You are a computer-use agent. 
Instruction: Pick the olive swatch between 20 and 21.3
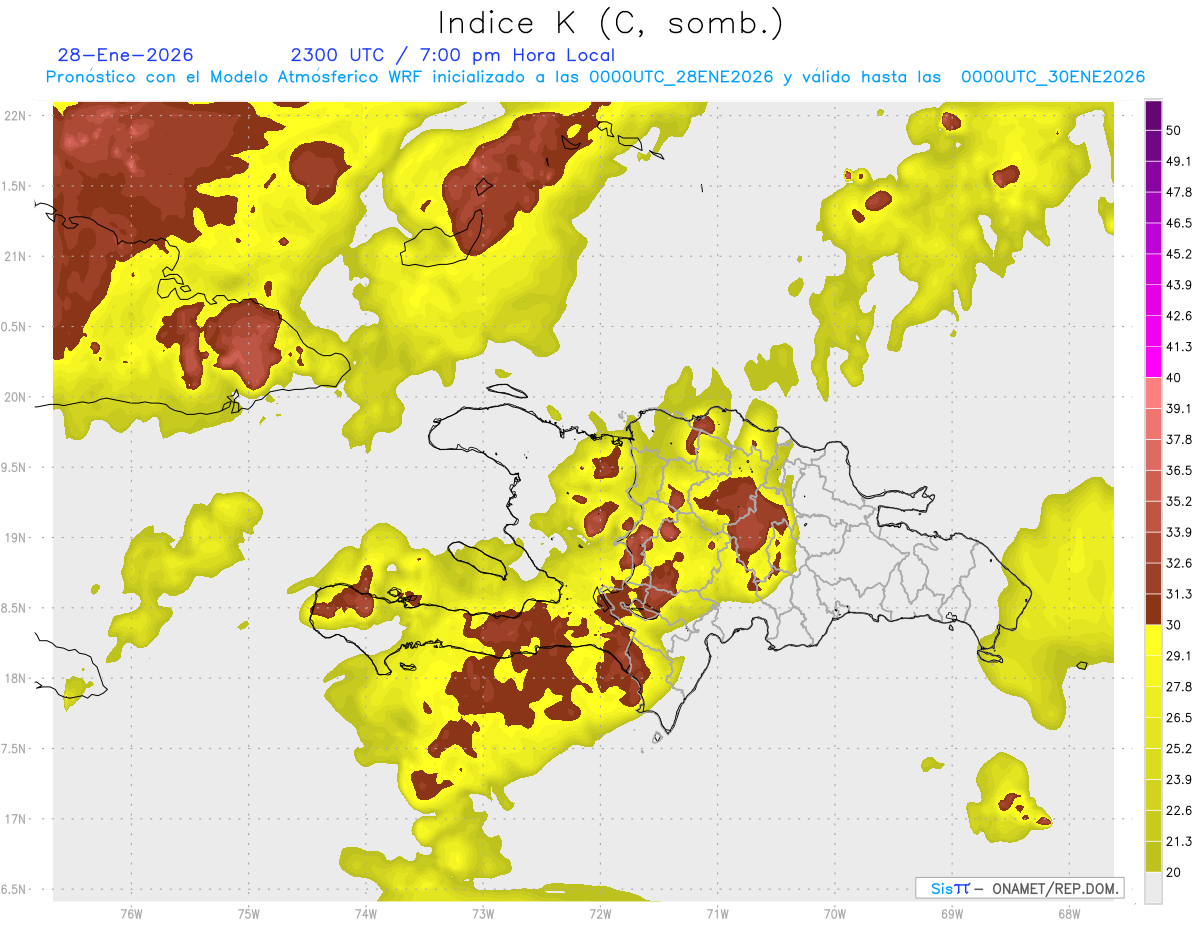pyautogui.click(x=1154, y=857)
